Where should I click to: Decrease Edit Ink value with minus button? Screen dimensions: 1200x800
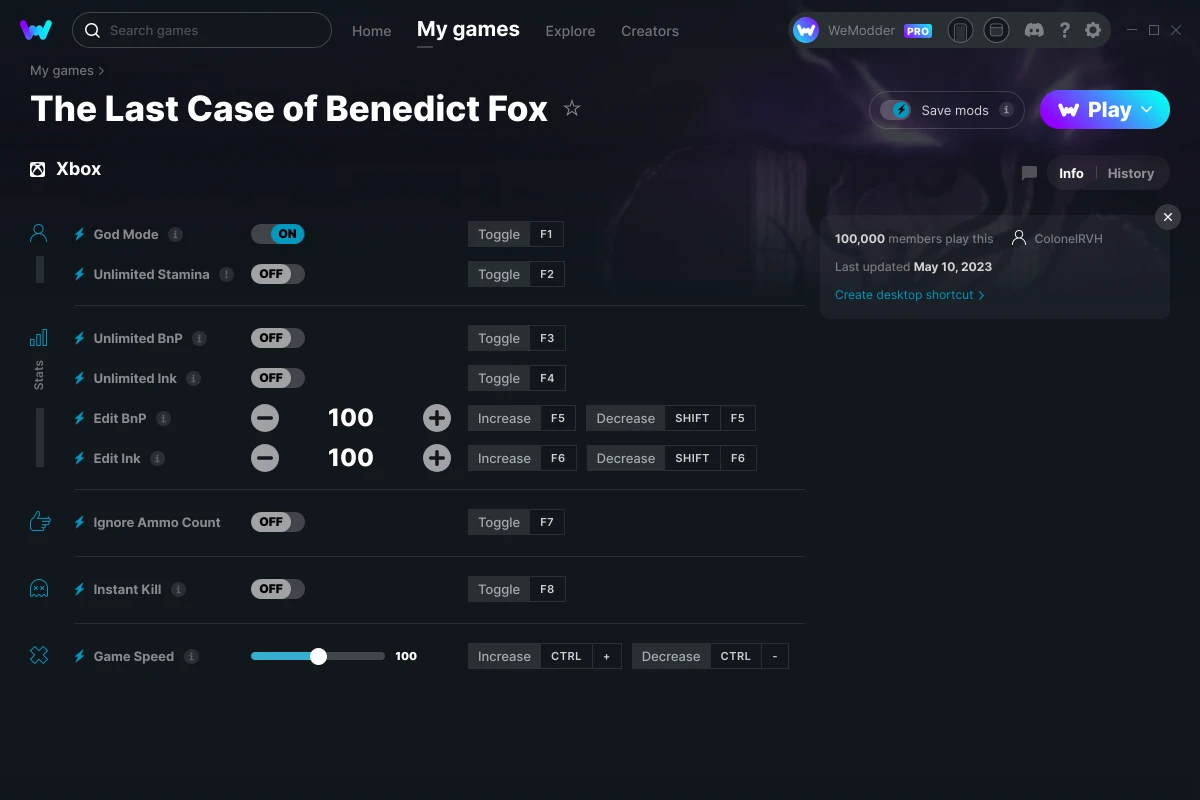(265, 458)
